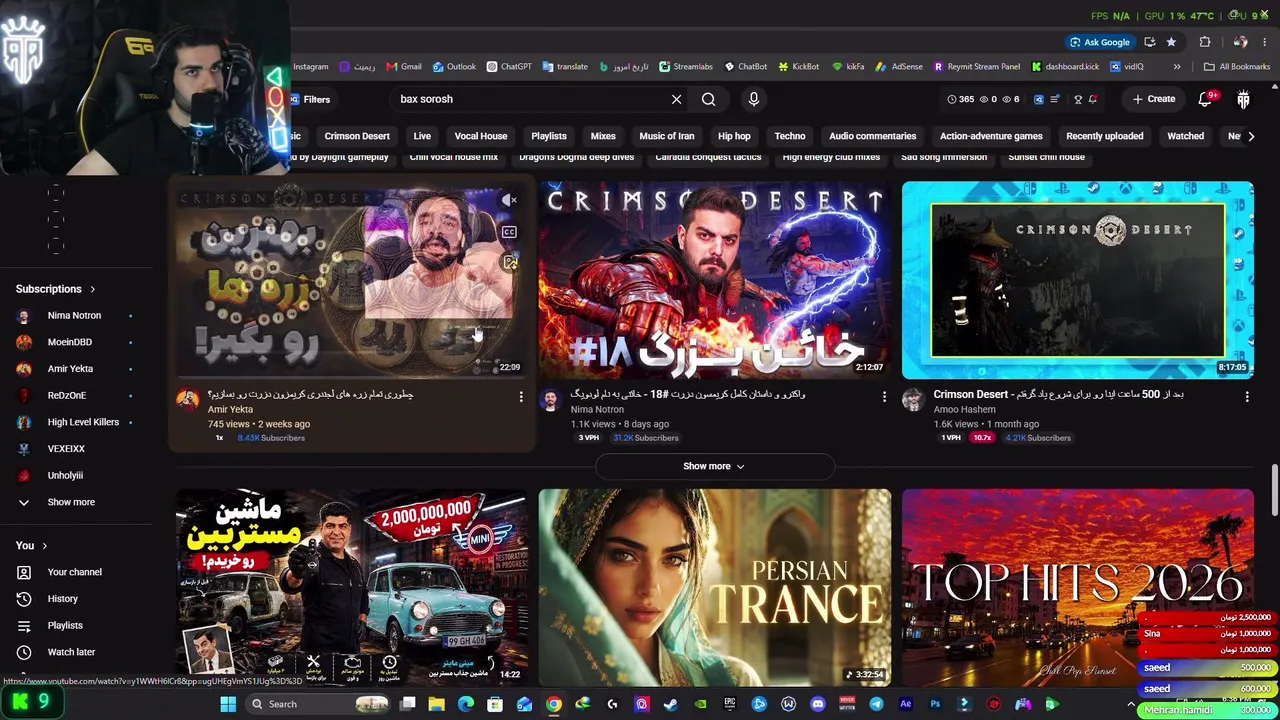The height and width of the screenshot is (720, 1280).
Task: Open the AdSense bookmark
Action: coord(899,67)
